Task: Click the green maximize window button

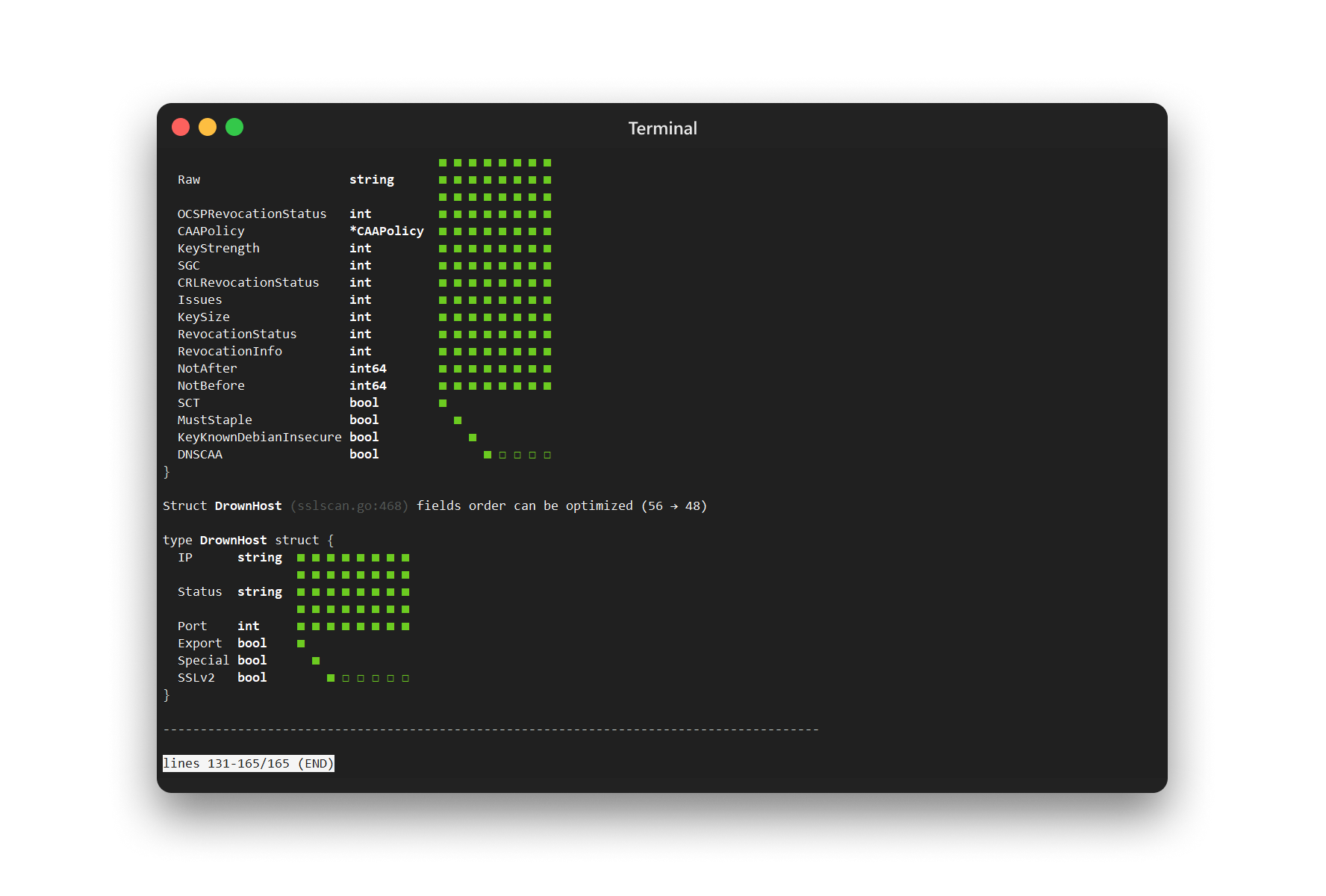Action: coord(234,127)
